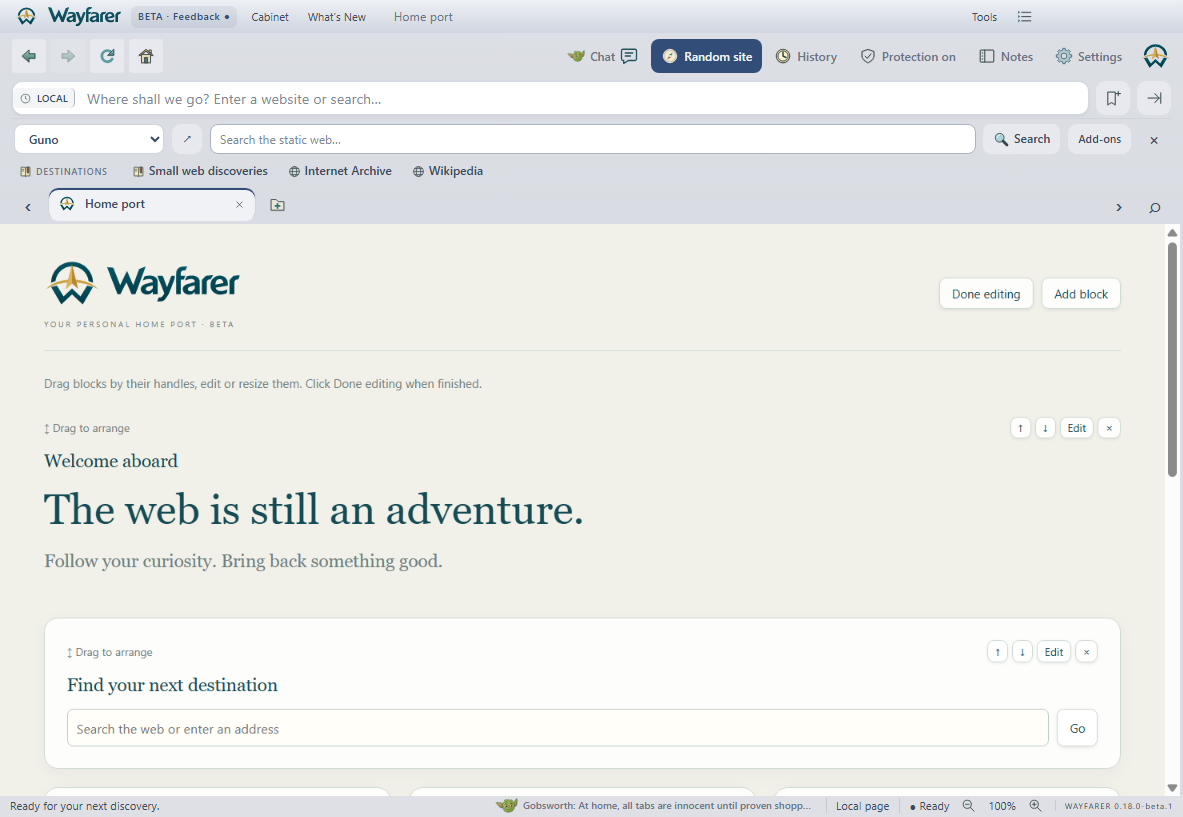Open the Wikipedia bookmark

448,171
